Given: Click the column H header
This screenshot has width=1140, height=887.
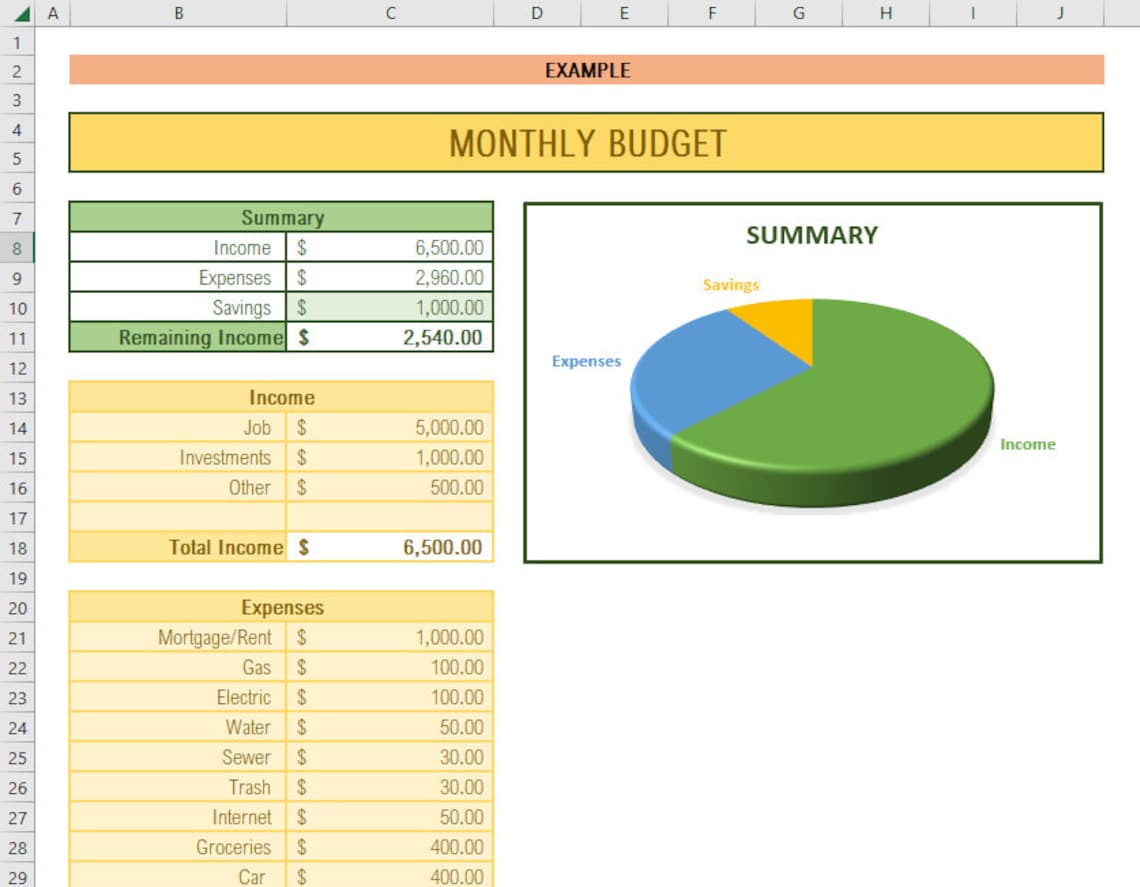Looking at the screenshot, I should click(x=885, y=13).
